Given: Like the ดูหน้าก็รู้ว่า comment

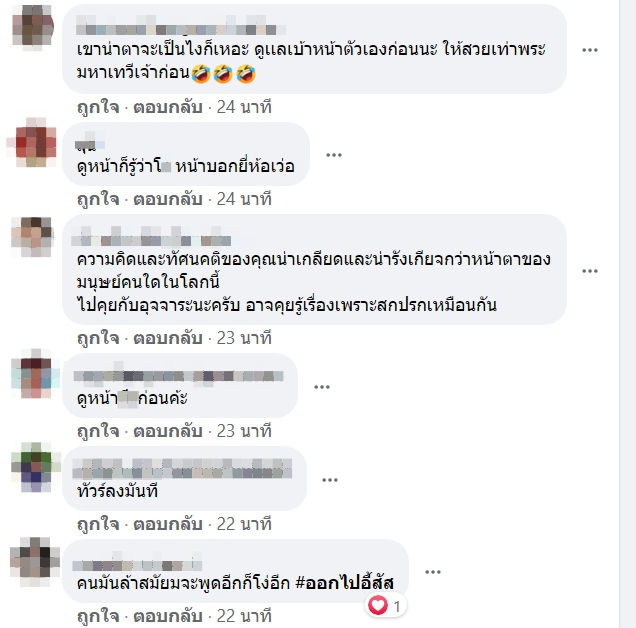Looking at the screenshot, I should pos(98,199).
